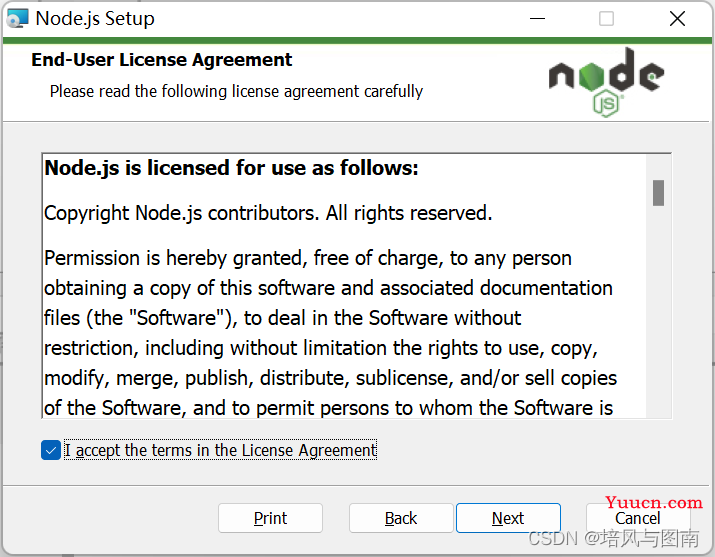Click the 'Please read the following' subtitle

(x=236, y=91)
